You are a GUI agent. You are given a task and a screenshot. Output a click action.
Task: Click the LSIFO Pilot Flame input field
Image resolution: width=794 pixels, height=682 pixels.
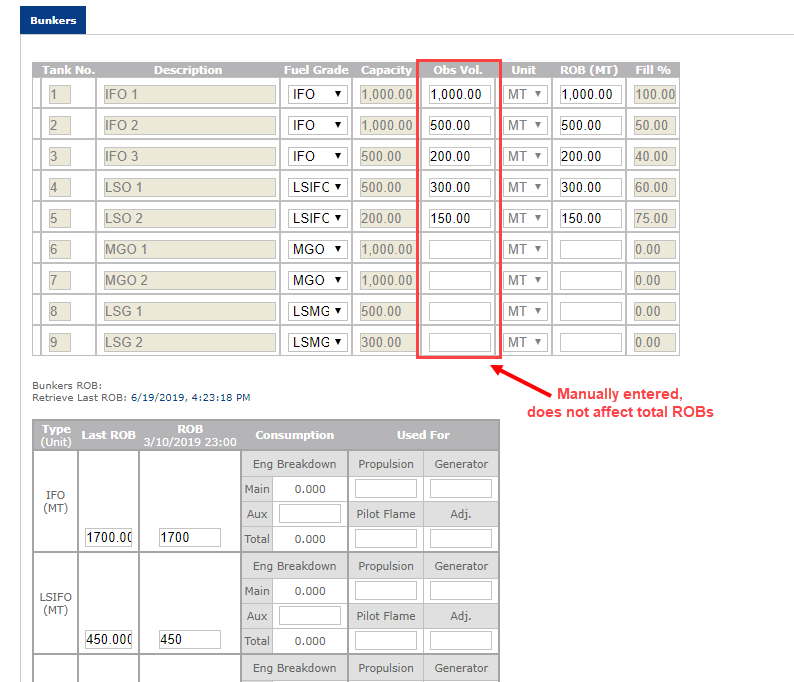pyautogui.click(x=386, y=640)
